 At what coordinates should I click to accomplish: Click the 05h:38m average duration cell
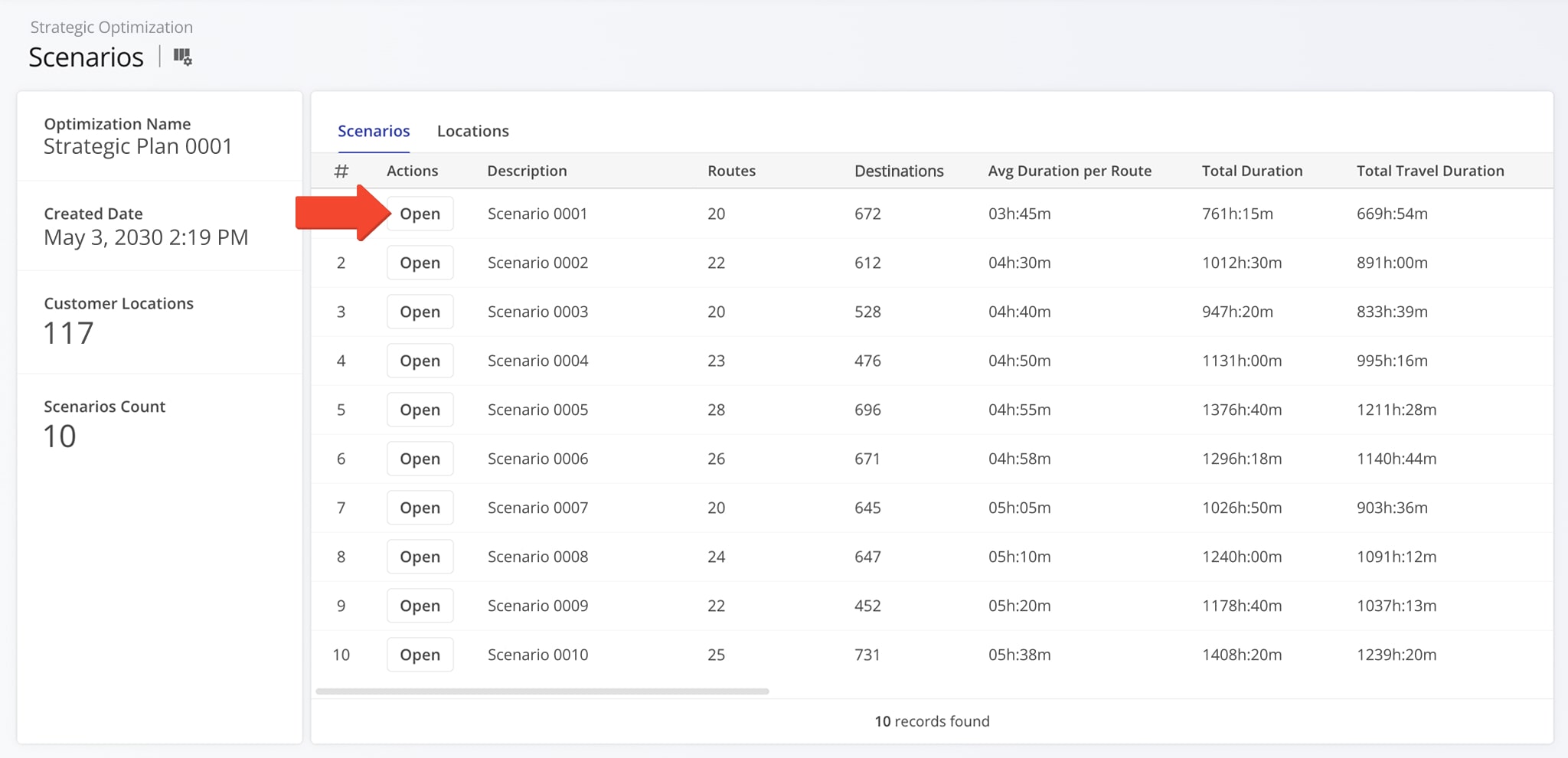(1019, 655)
